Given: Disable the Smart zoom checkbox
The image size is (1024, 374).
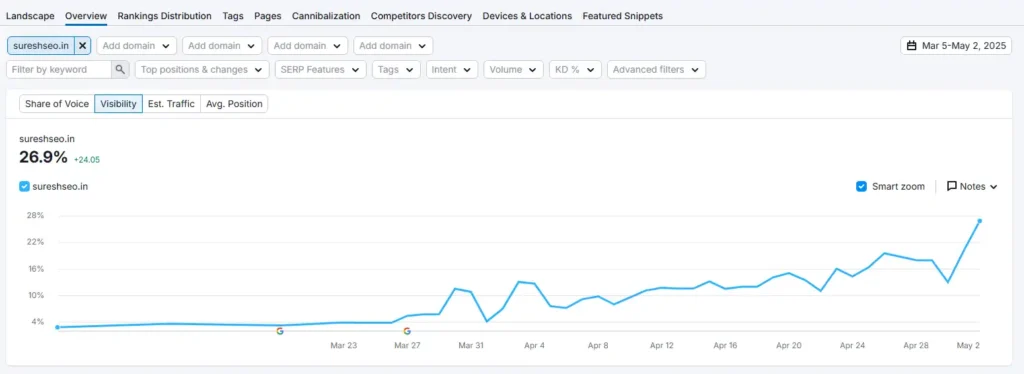Looking at the screenshot, I should pos(861,187).
